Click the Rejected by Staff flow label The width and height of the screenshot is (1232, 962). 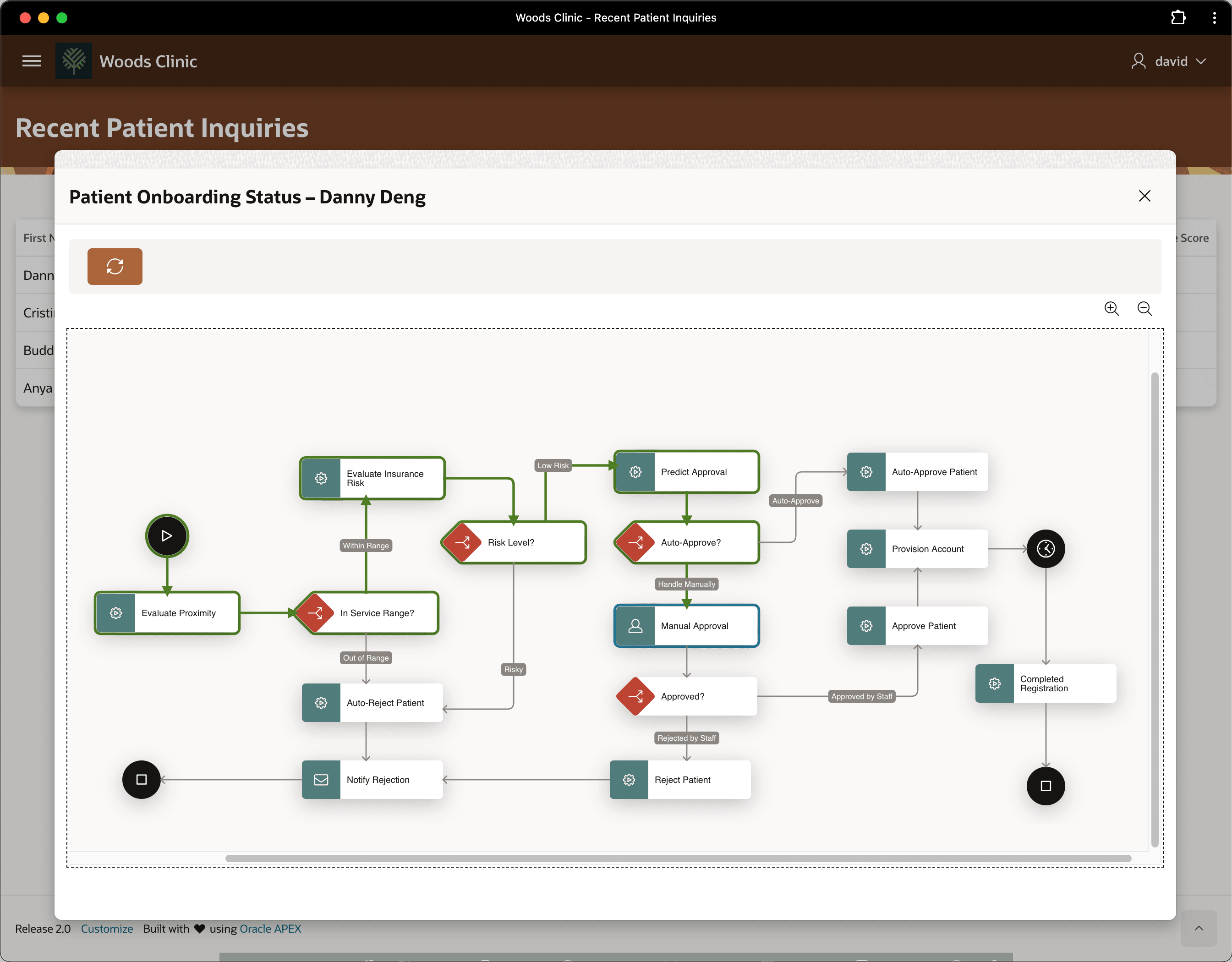(686, 738)
